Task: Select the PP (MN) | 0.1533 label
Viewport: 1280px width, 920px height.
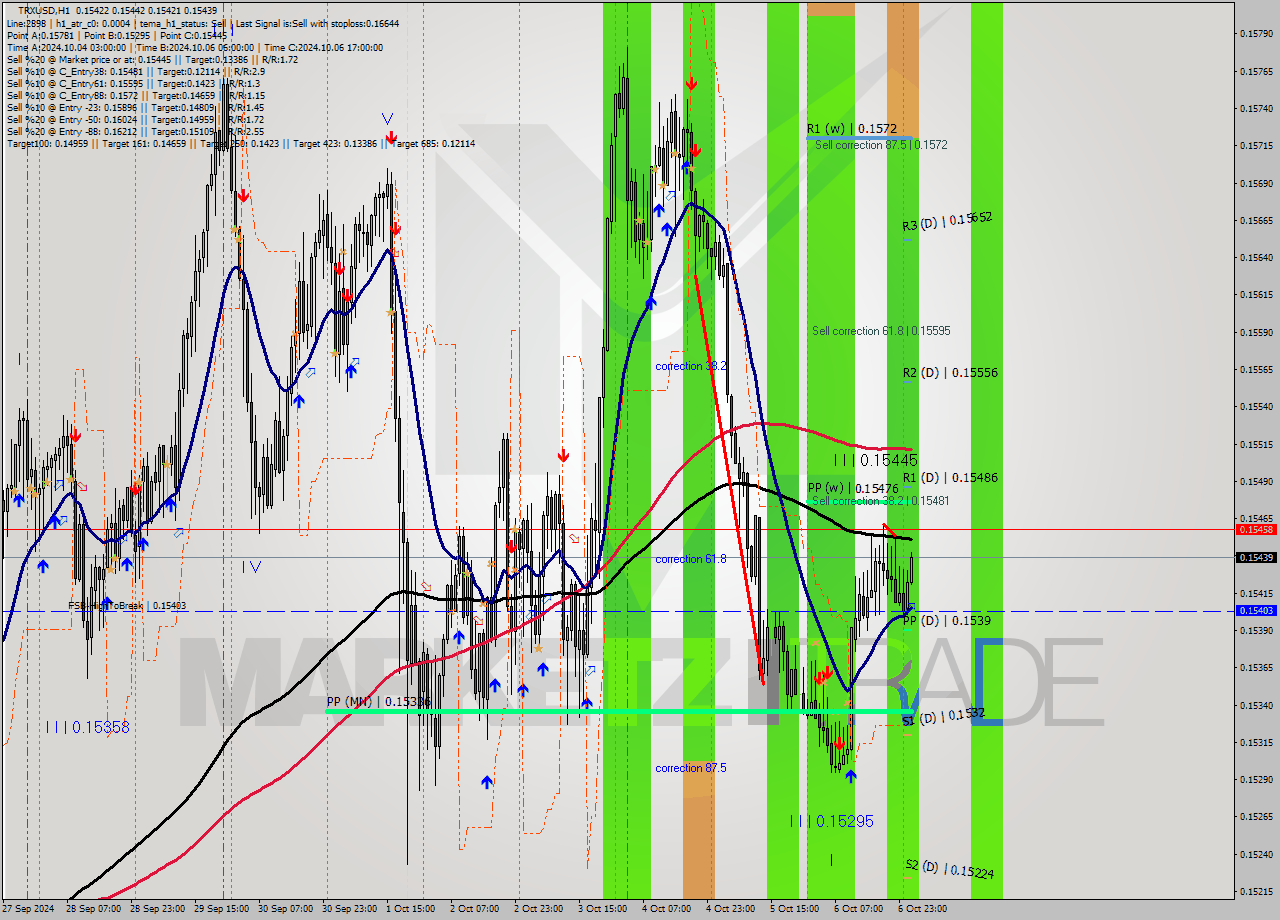Action: click(x=378, y=702)
